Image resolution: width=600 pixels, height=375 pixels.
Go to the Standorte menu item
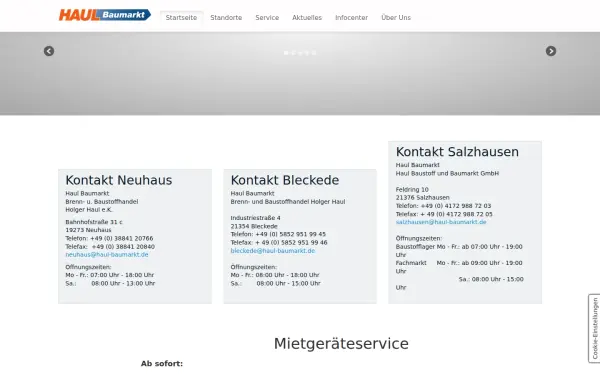pos(226,18)
